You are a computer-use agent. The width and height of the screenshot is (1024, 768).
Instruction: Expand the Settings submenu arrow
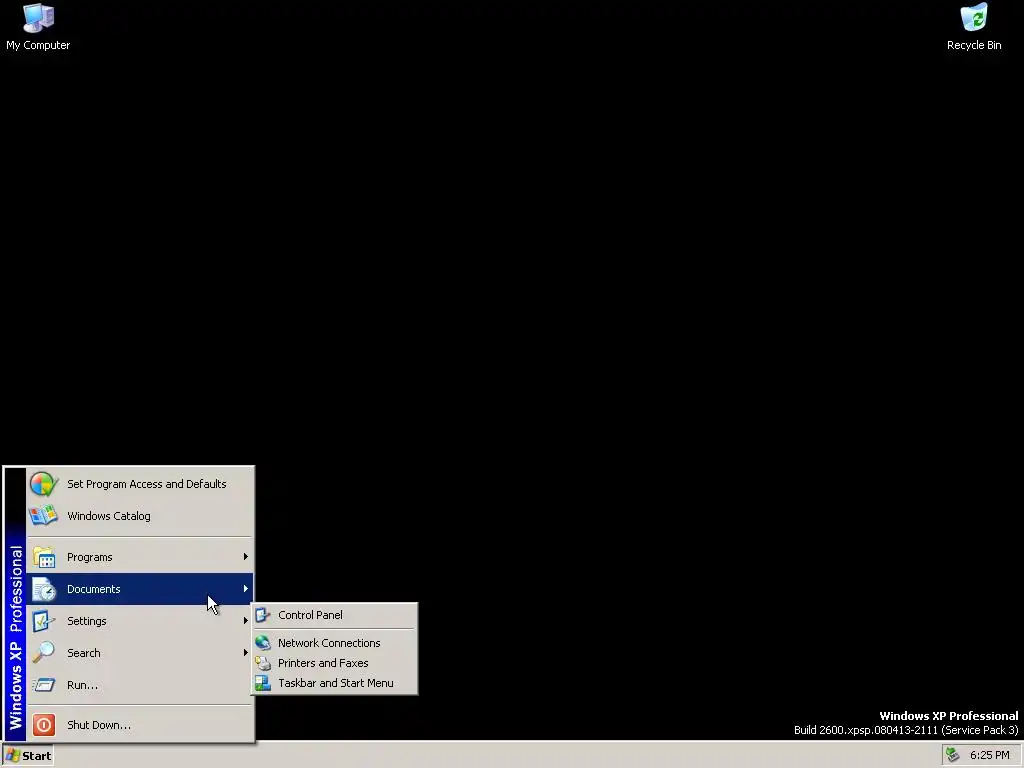[246, 620]
